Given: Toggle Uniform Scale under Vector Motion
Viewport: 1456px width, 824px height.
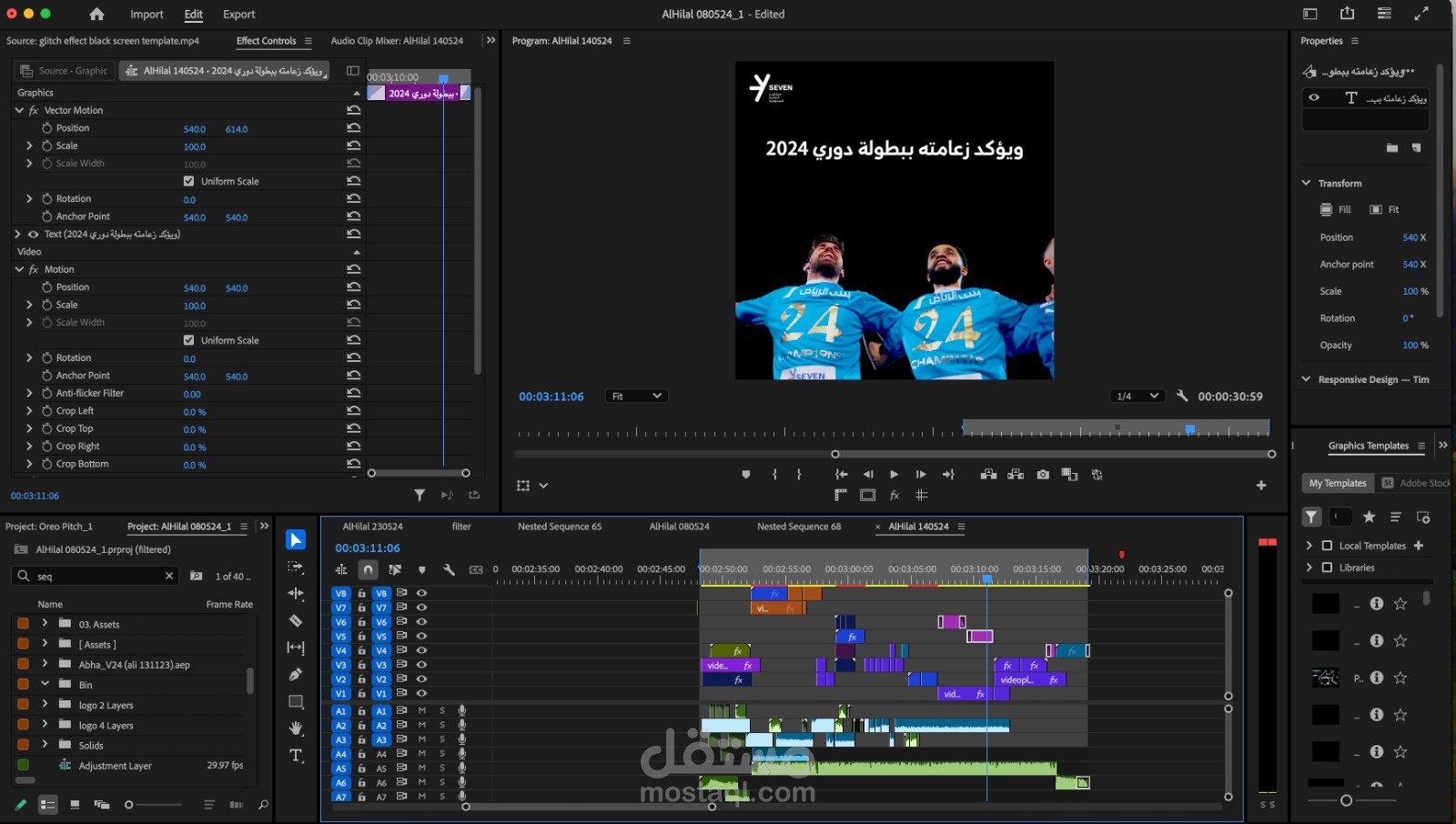Looking at the screenshot, I should (x=189, y=181).
